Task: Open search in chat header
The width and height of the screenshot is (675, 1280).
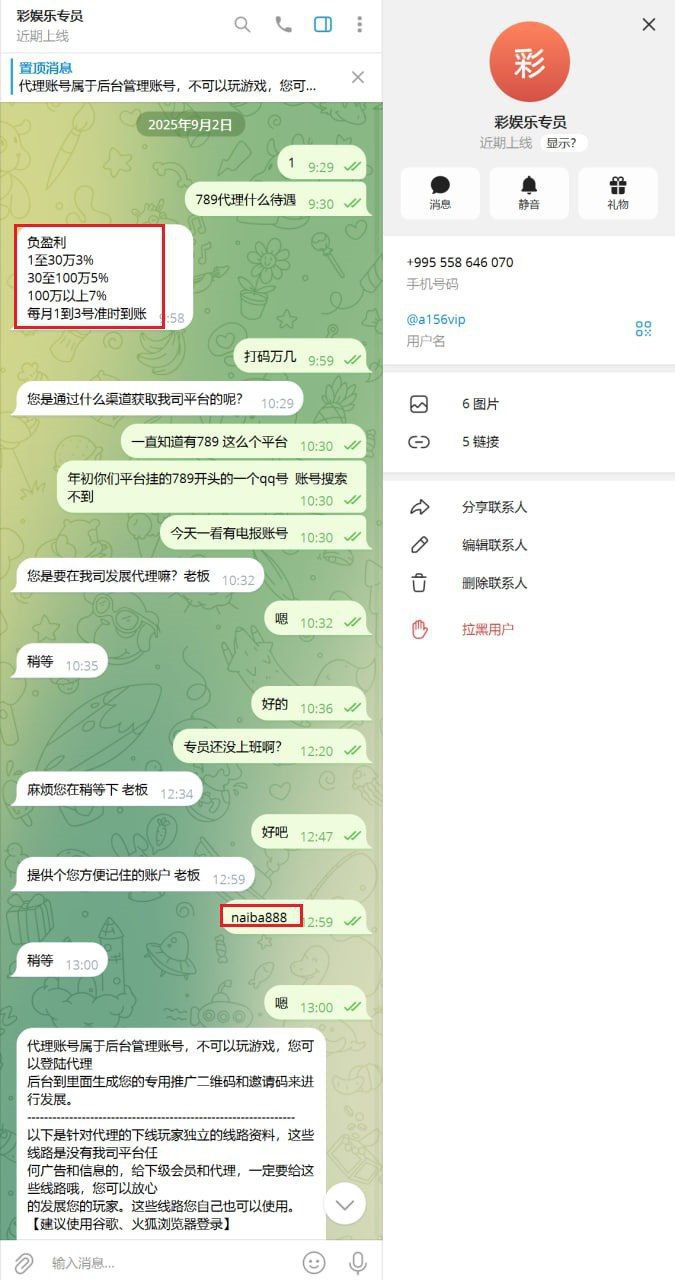Action: (242, 25)
